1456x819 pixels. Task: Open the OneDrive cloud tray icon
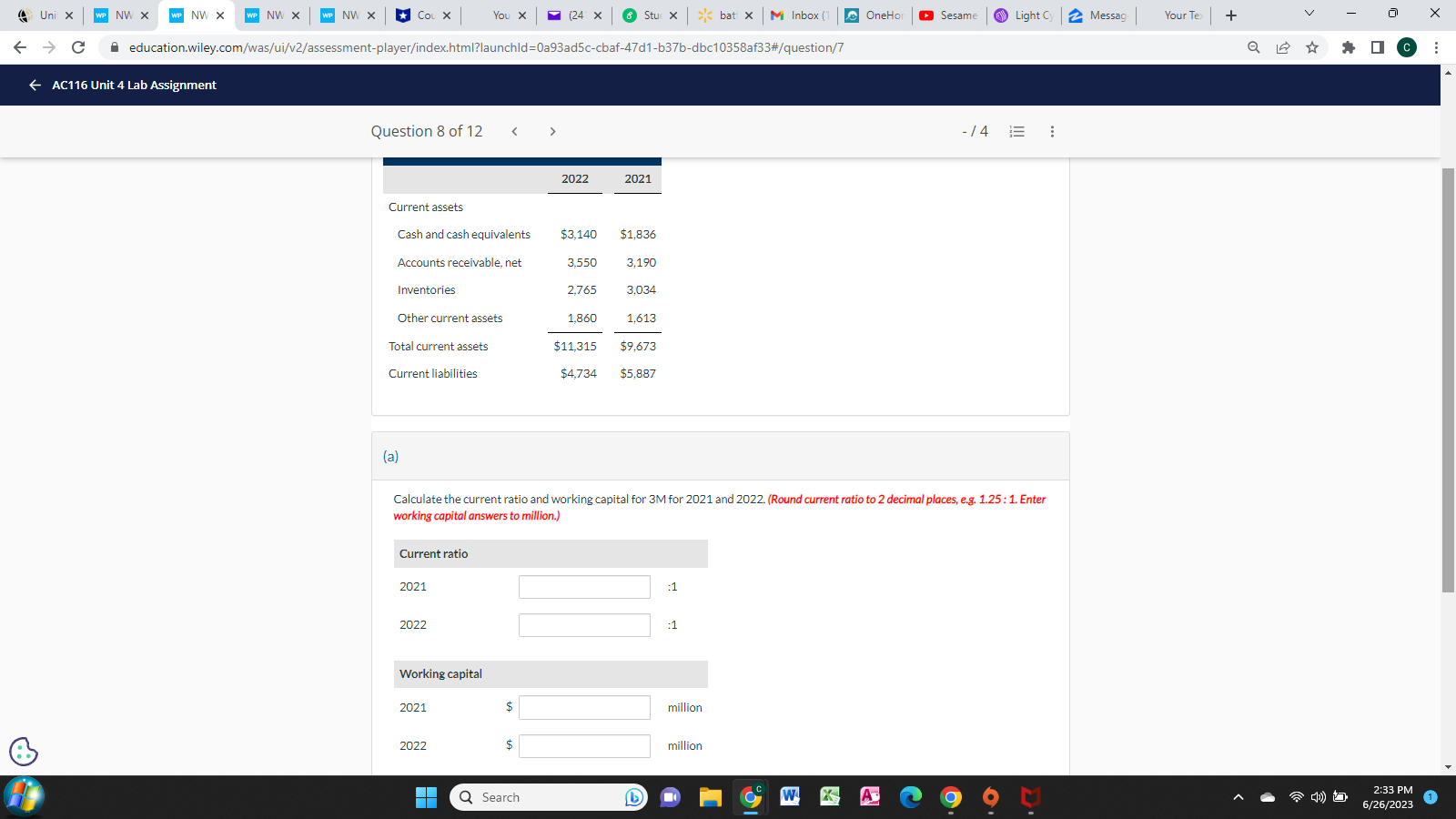(1268, 797)
